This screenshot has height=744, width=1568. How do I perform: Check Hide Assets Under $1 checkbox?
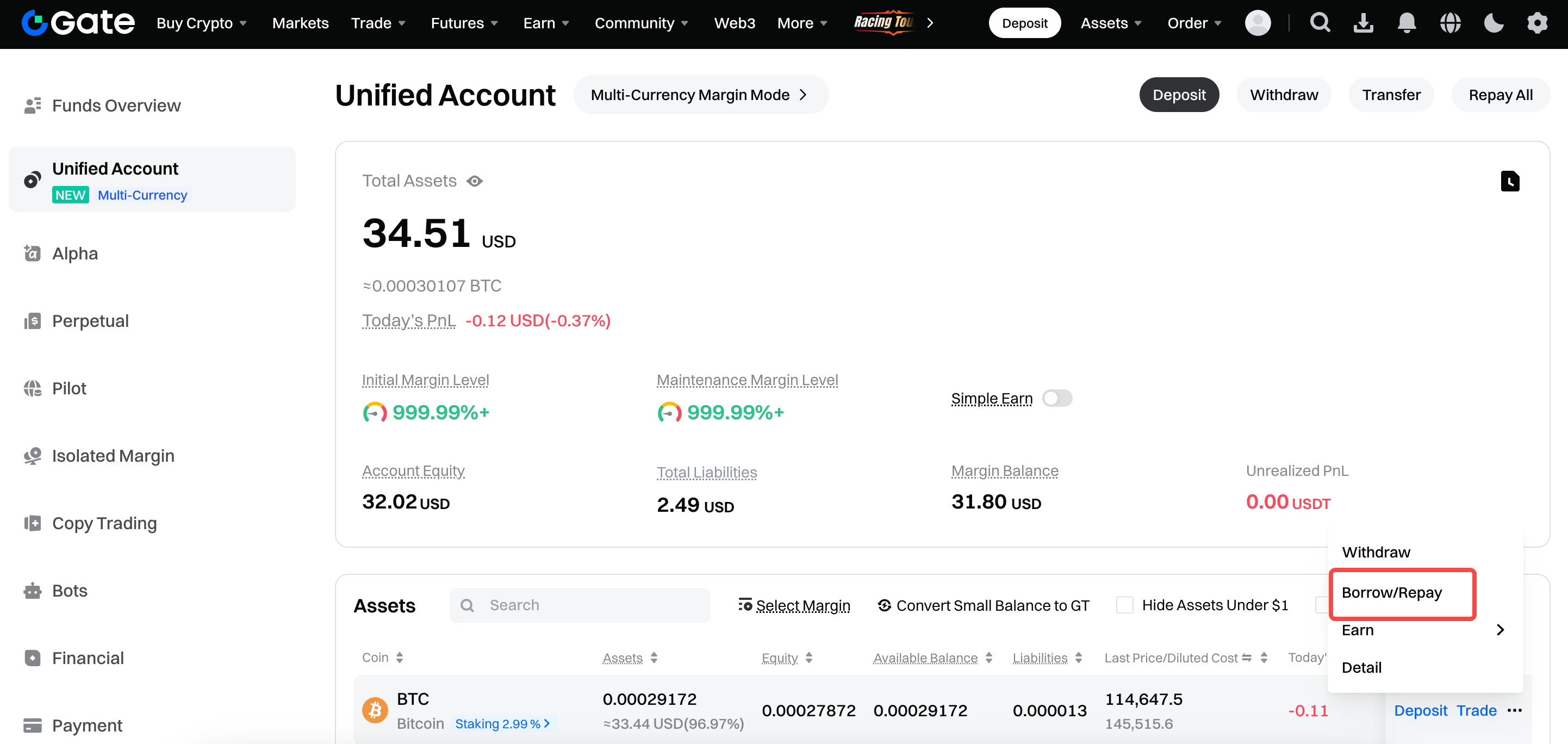coord(1124,605)
